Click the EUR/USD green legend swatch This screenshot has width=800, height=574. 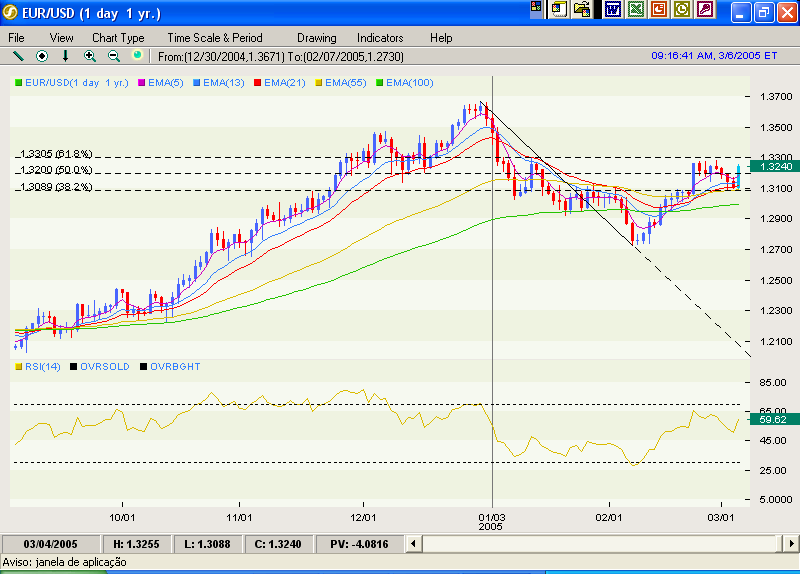(x=19, y=83)
